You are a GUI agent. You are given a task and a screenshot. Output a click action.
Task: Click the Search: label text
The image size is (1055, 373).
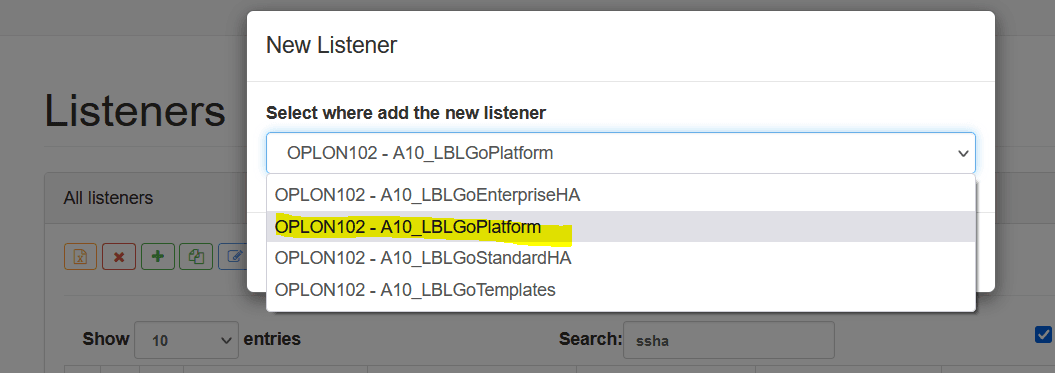click(x=590, y=339)
